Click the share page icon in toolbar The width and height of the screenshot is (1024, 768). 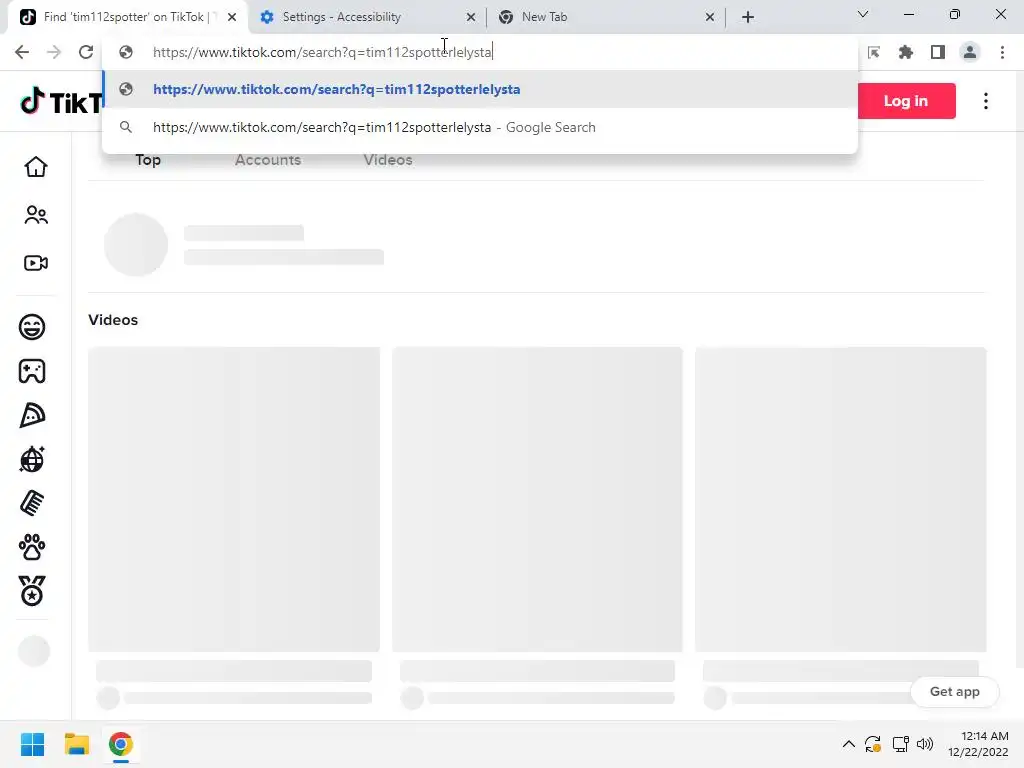874,52
